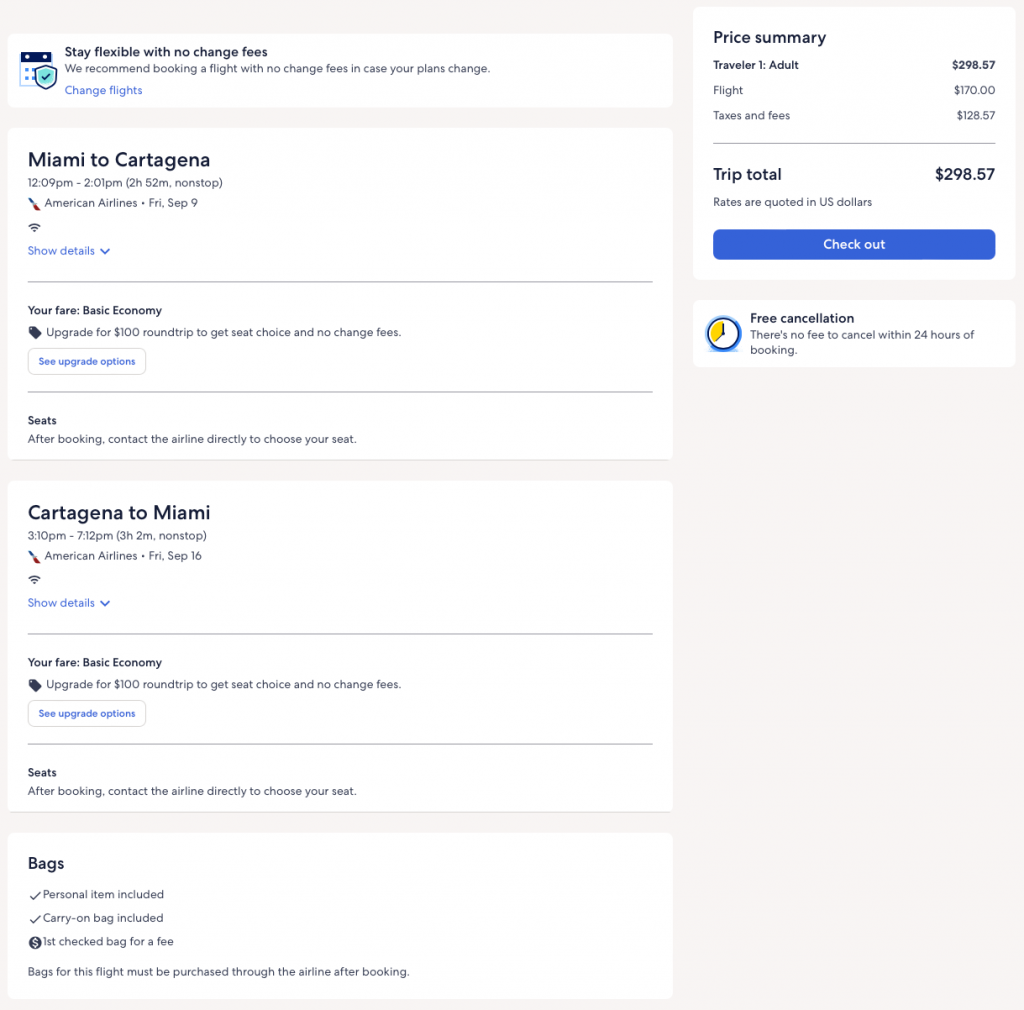1024x1010 pixels.
Task: Click the clock icon beside Free cancellation
Action: coord(723,334)
